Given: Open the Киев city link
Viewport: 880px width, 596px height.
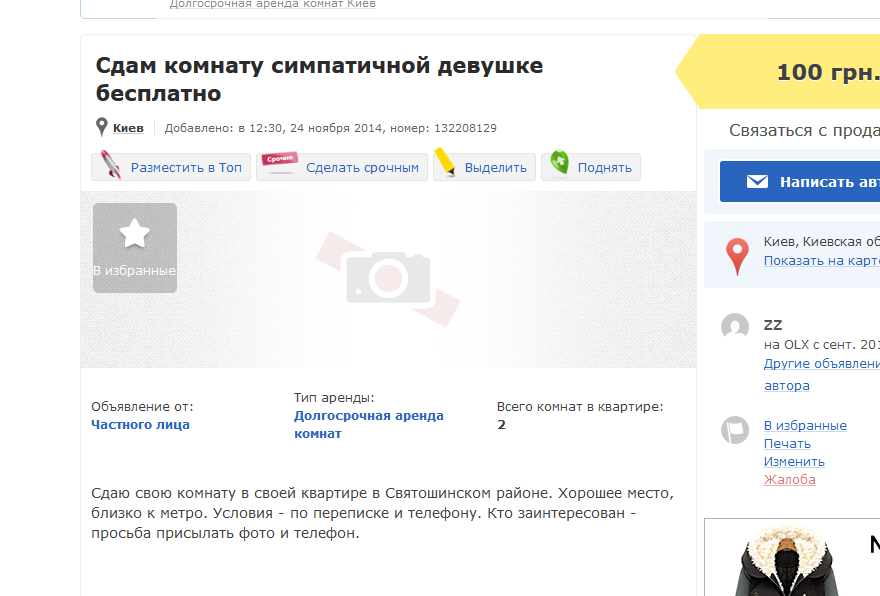Looking at the screenshot, I should 128,128.
